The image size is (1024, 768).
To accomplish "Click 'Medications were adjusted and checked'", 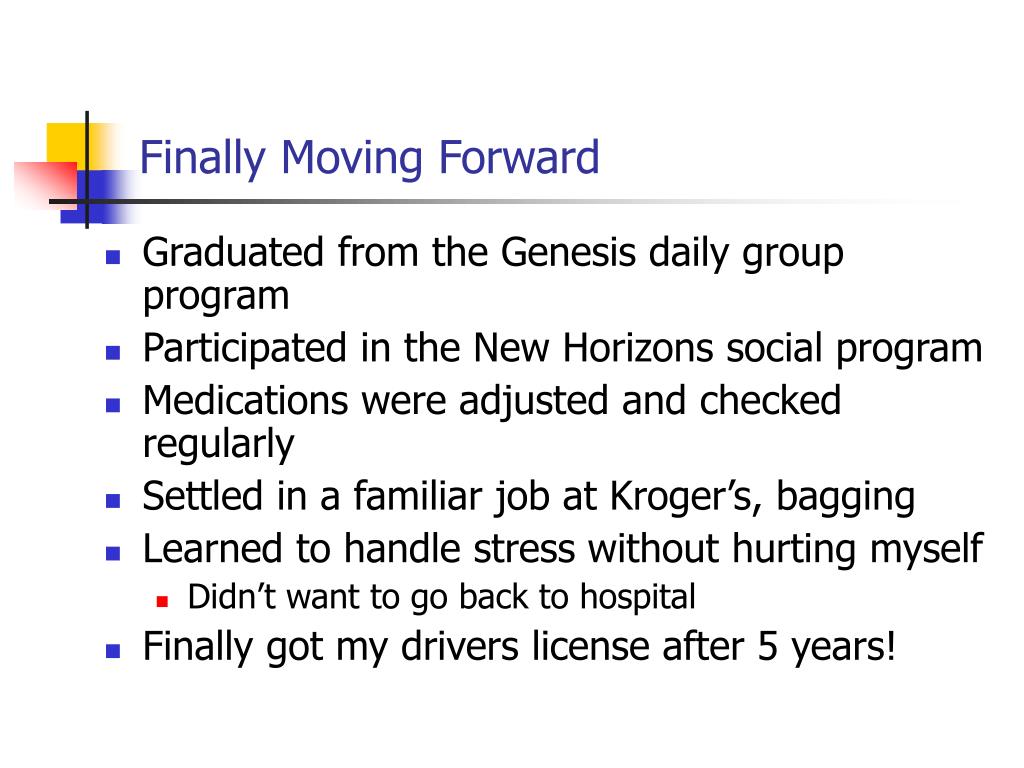I will (x=491, y=400).
